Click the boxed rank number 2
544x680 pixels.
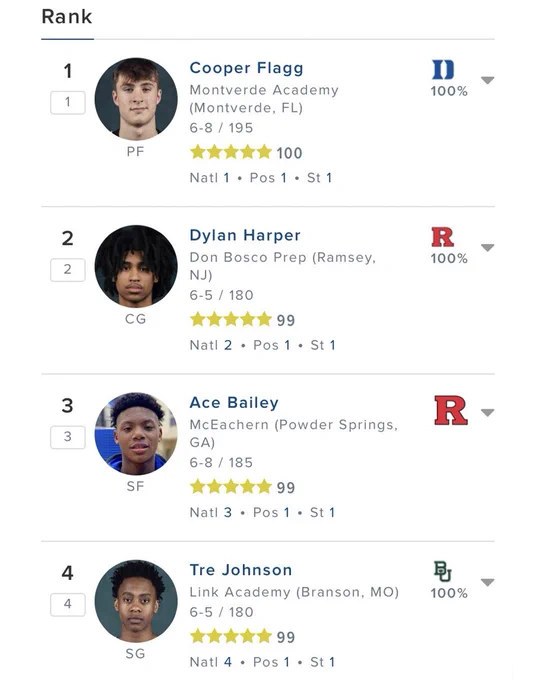(x=68, y=270)
